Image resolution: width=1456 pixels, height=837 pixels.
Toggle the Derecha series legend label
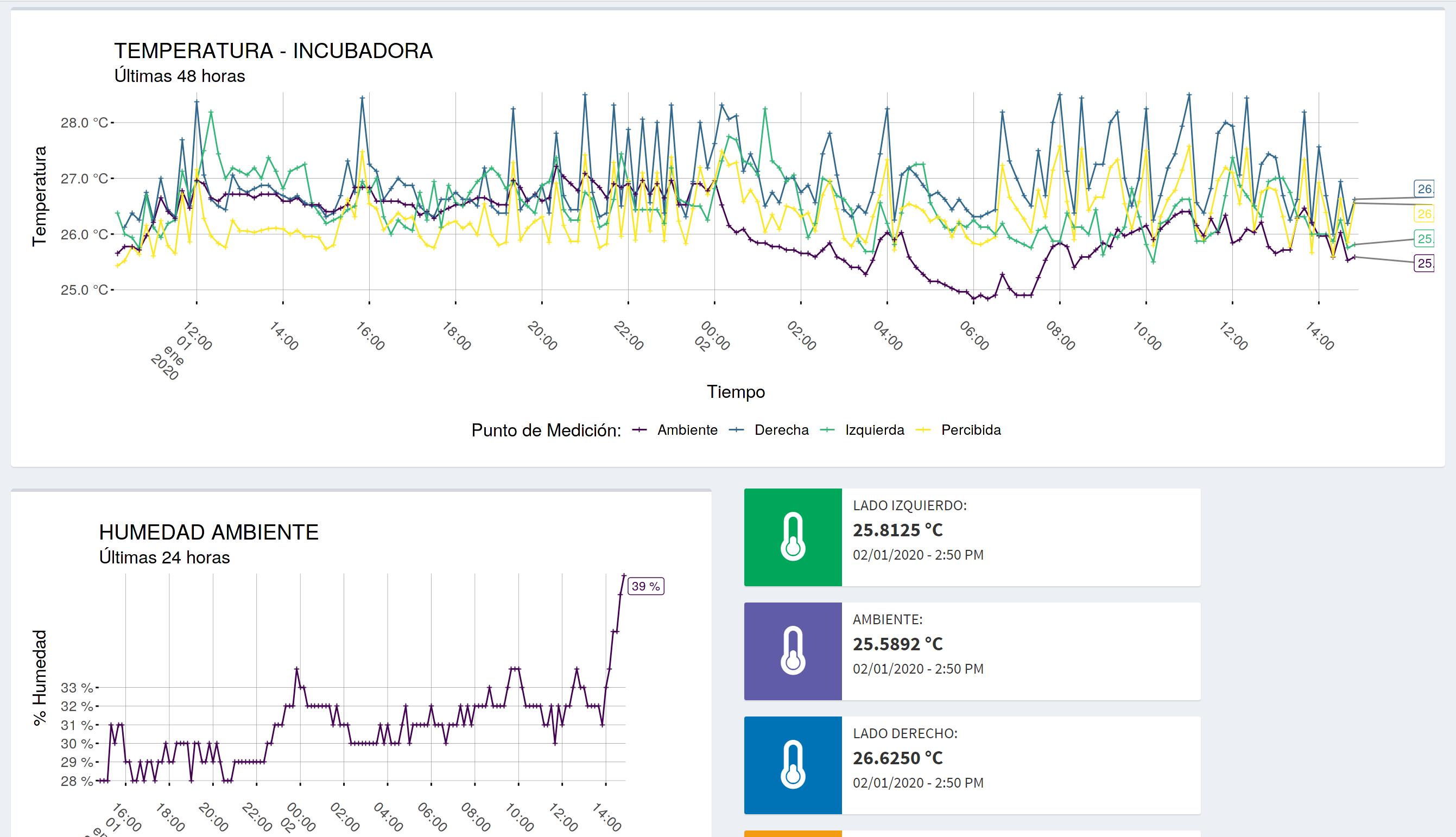click(781, 430)
